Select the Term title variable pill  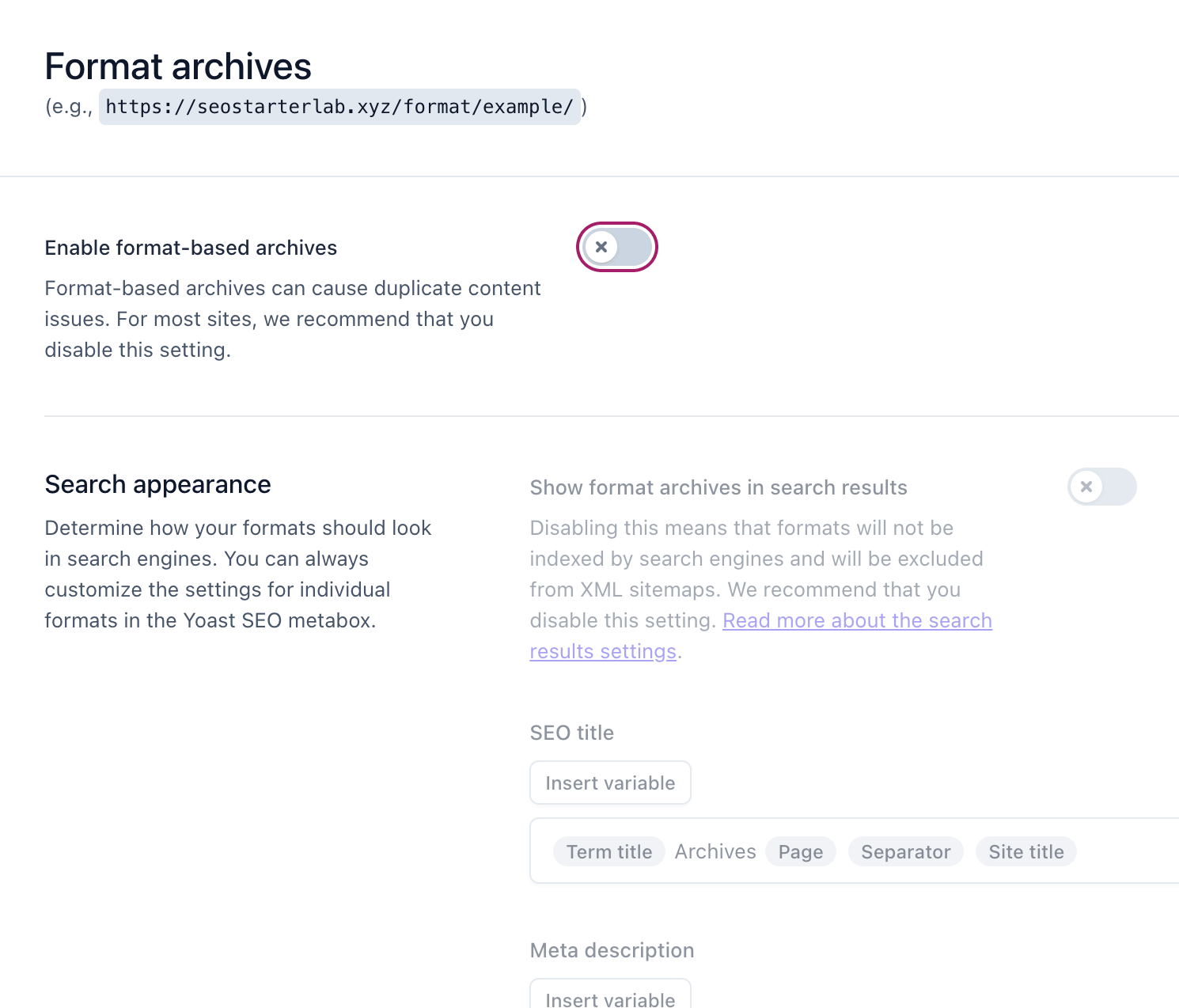pyautogui.click(x=608, y=851)
